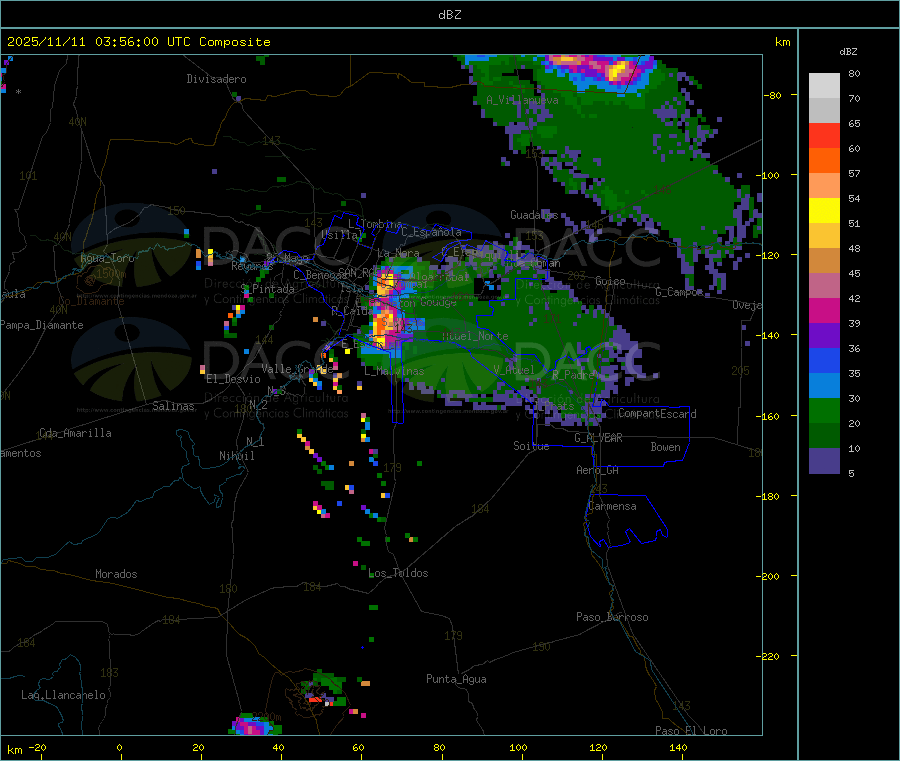900x761 pixels.
Task: Click the C_Española map label
Action: point(431,232)
